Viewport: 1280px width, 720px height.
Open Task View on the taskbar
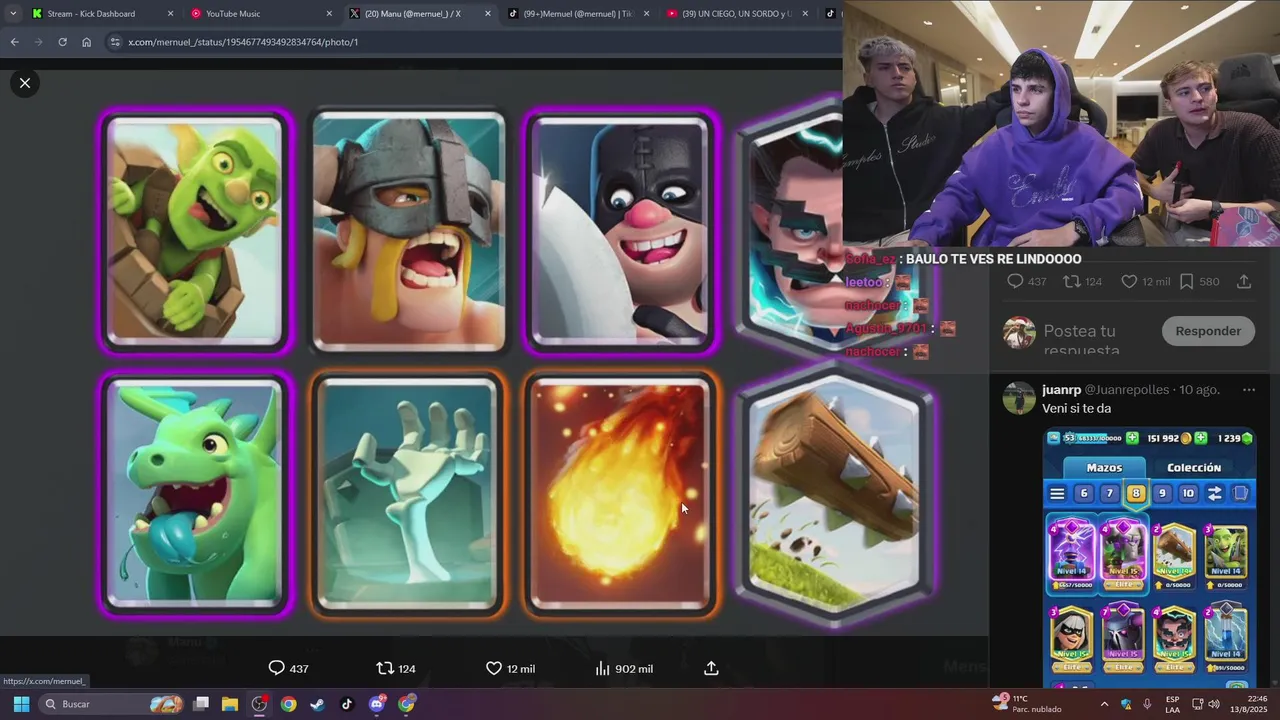coord(201,704)
